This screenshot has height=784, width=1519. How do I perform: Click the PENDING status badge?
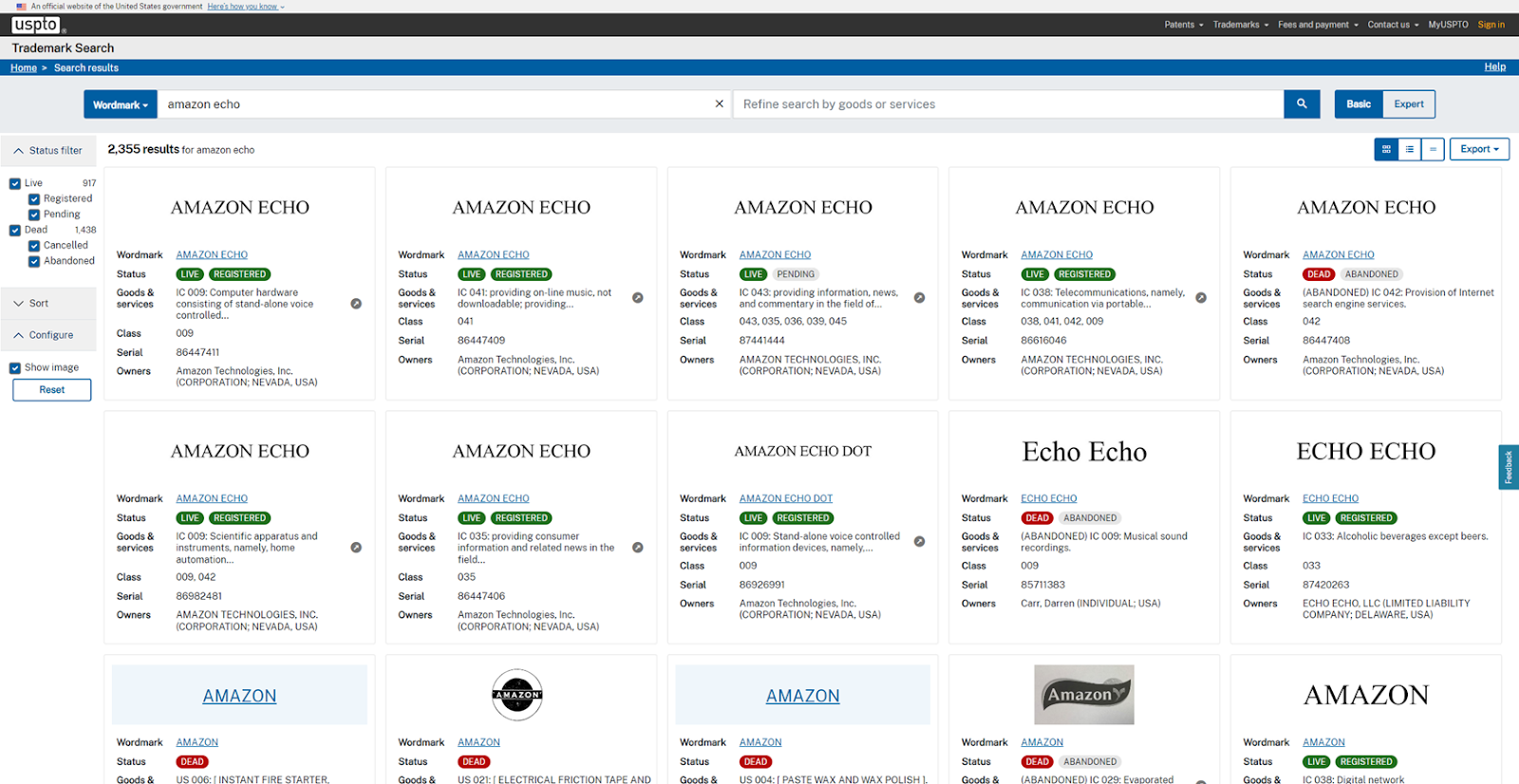[x=796, y=274]
